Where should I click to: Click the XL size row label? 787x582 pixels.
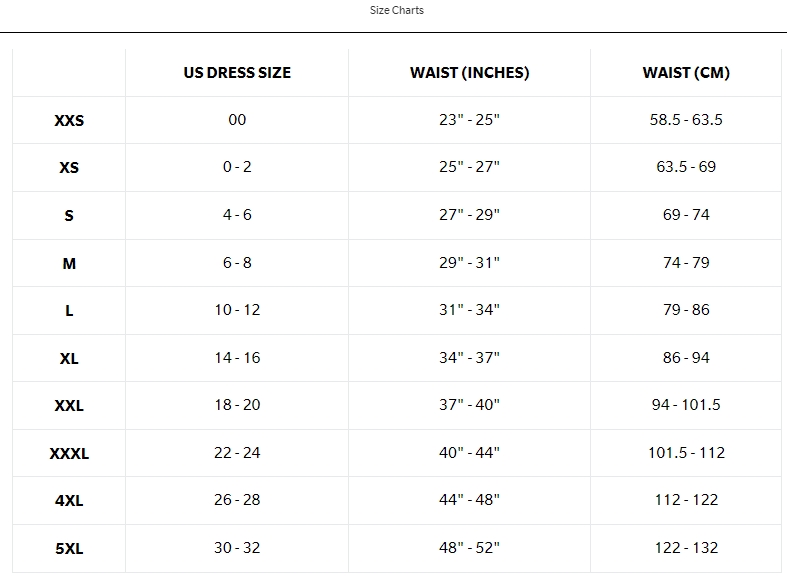point(69,358)
